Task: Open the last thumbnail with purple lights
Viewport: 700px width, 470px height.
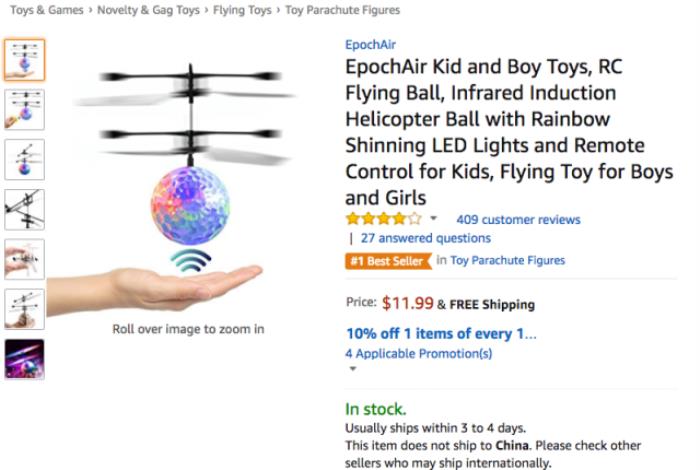Action: tap(24, 359)
